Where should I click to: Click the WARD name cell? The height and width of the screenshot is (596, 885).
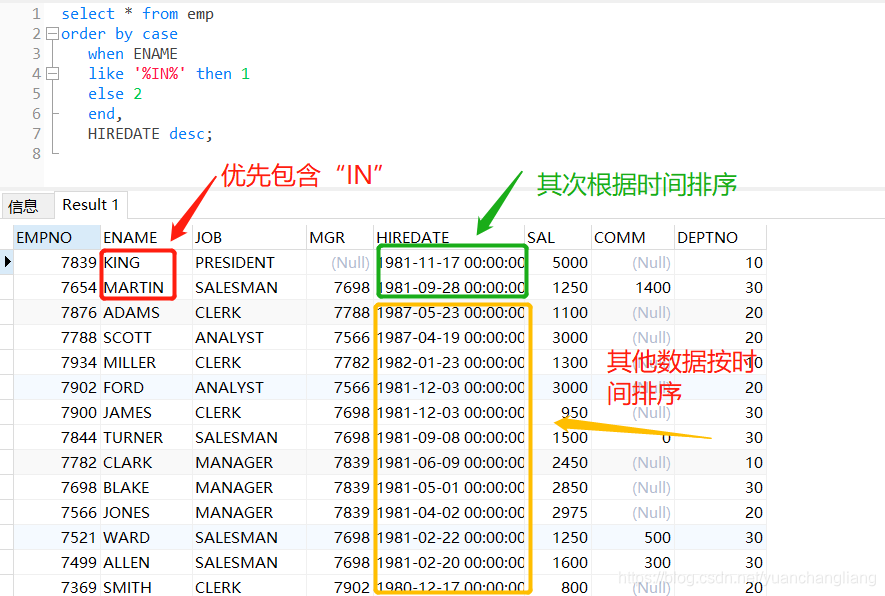click(146, 537)
